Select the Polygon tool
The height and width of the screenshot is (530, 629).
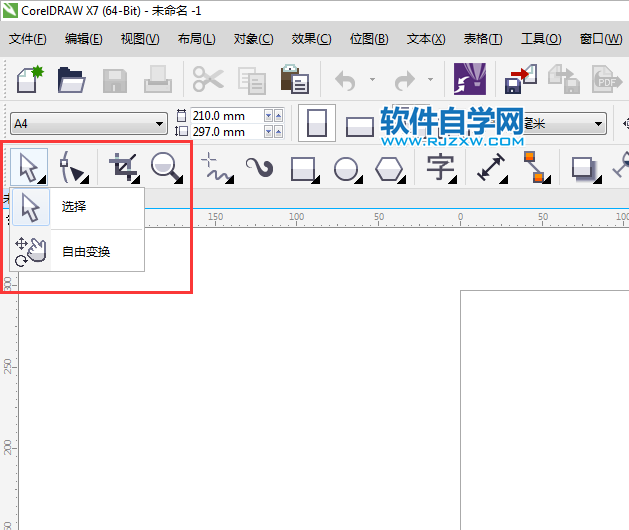pyautogui.click(x=390, y=169)
